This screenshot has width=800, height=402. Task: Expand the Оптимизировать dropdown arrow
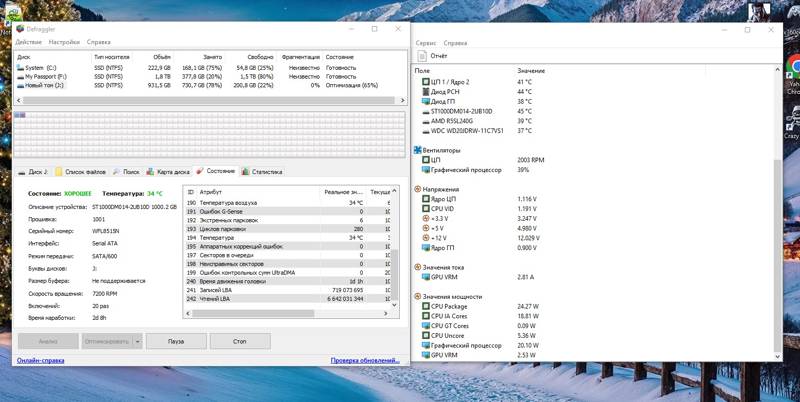pos(137,341)
